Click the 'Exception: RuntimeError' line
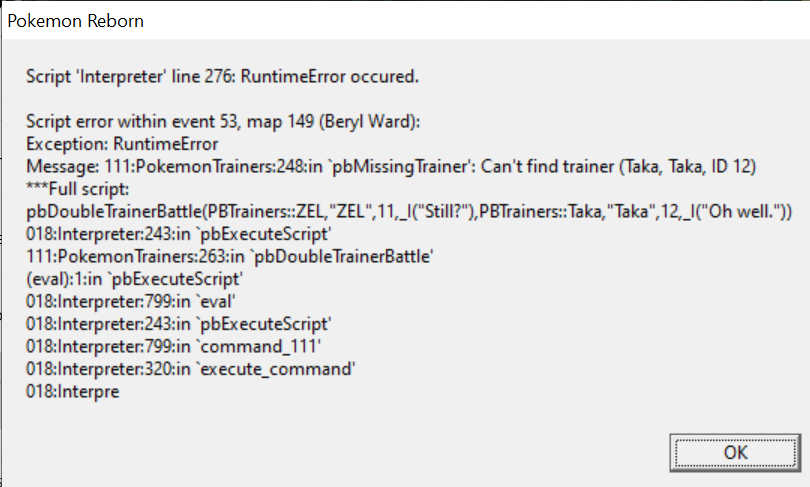810x487 pixels. click(122, 144)
